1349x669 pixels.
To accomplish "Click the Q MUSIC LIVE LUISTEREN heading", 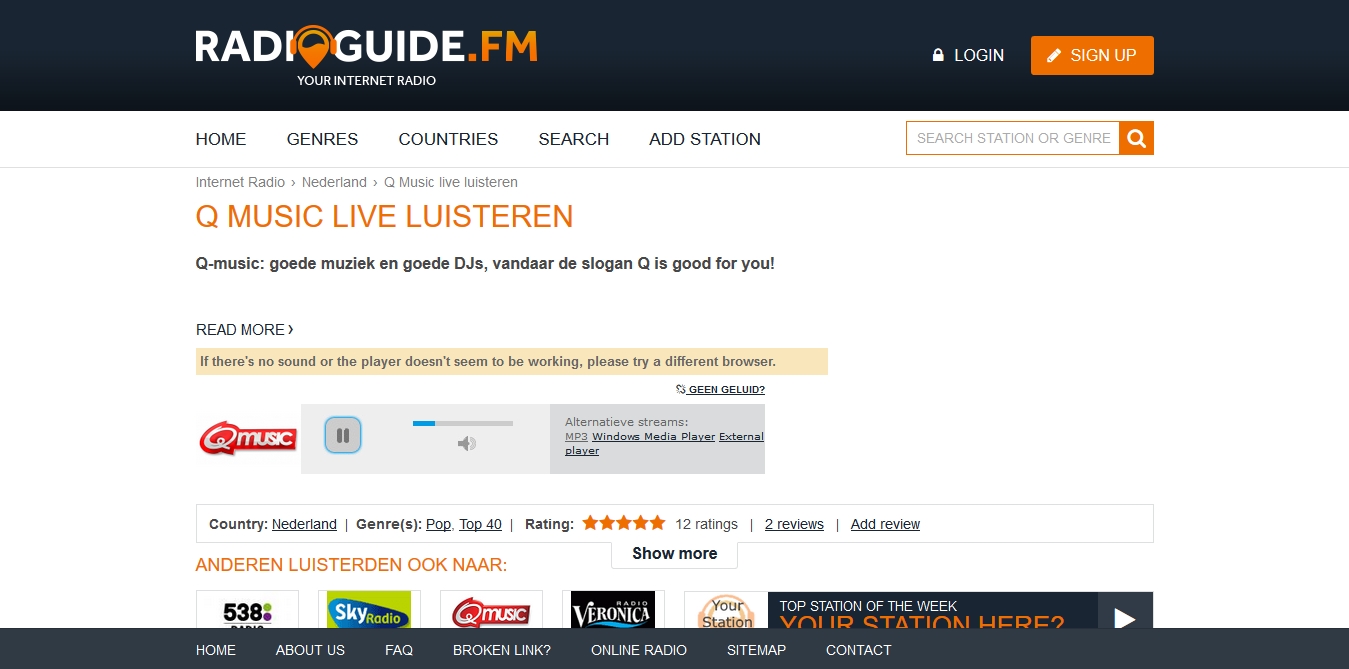I will [x=384, y=217].
